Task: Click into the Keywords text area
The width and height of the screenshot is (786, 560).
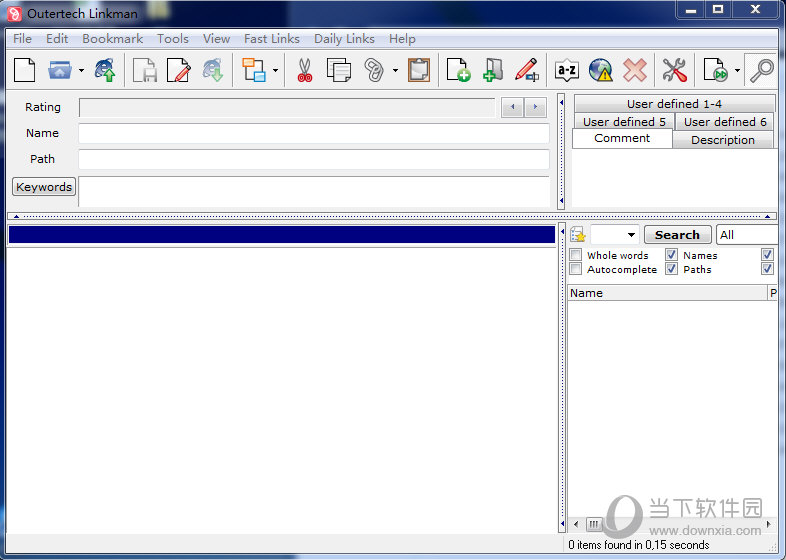Action: pos(314,192)
